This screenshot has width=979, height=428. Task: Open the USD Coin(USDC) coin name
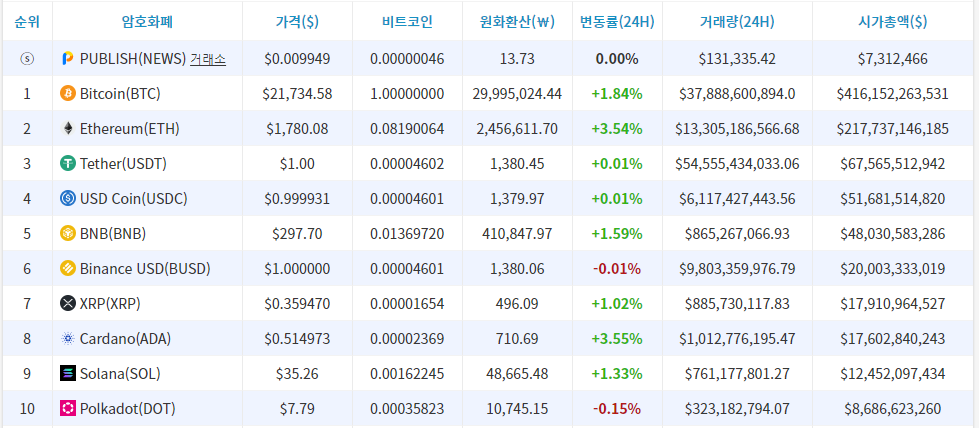[134, 199]
